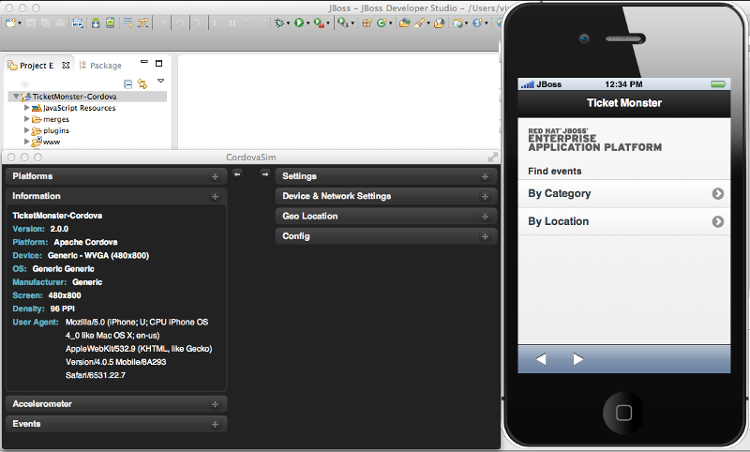Click the Run with red toolbox icon
The width and height of the screenshot is (750, 452).
click(319, 22)
